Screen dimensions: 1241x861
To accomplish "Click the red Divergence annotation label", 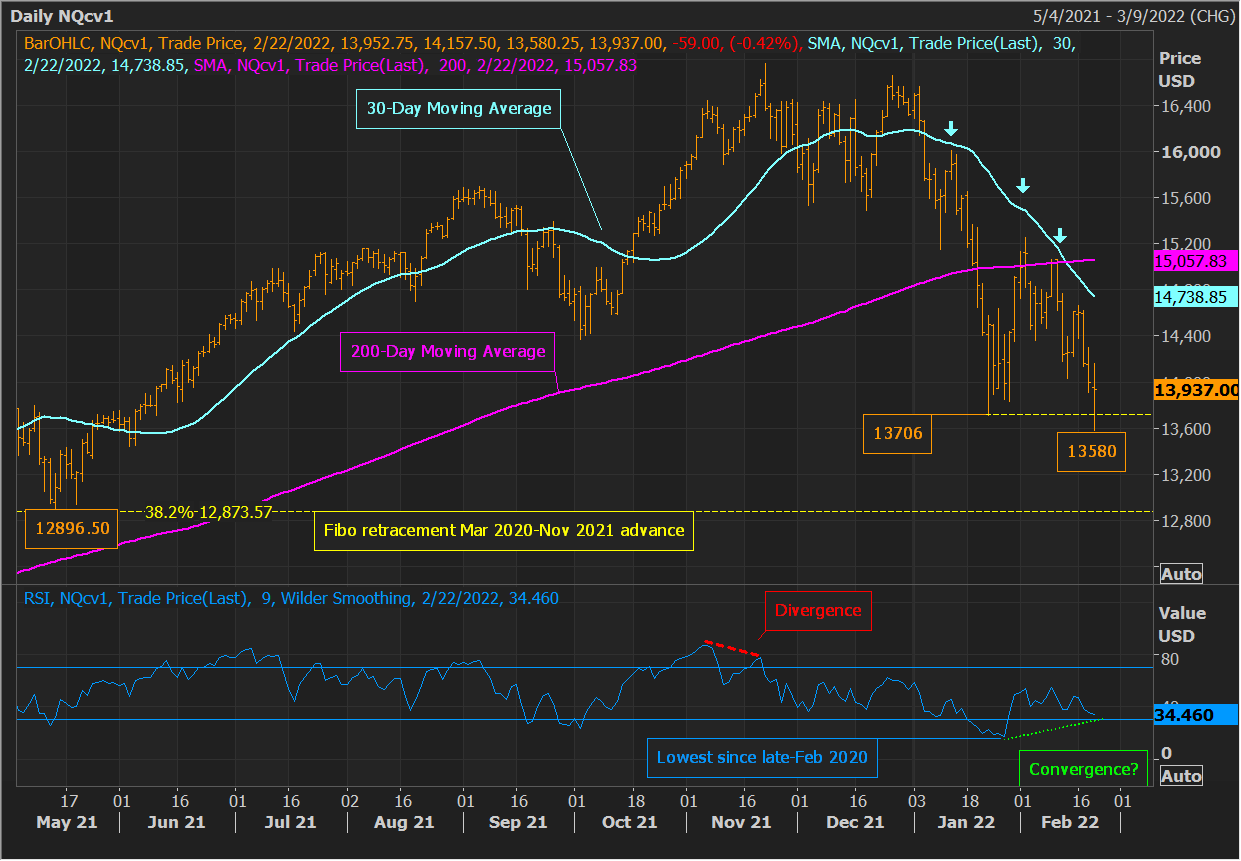I will pyautogui.click(x=818, y=610).
